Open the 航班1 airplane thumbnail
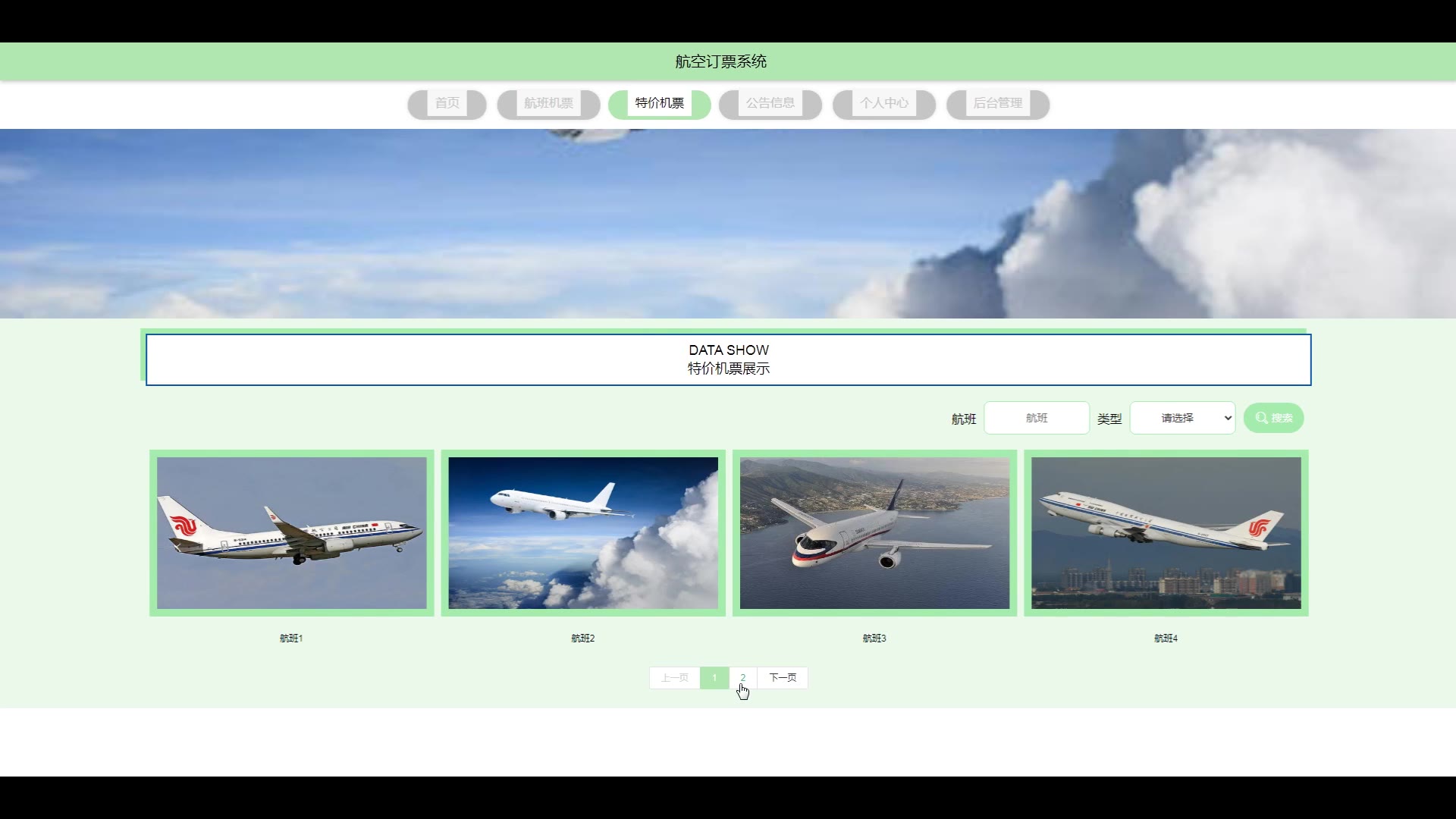This screenshot has width=1456, height=819. click(292, 532)
